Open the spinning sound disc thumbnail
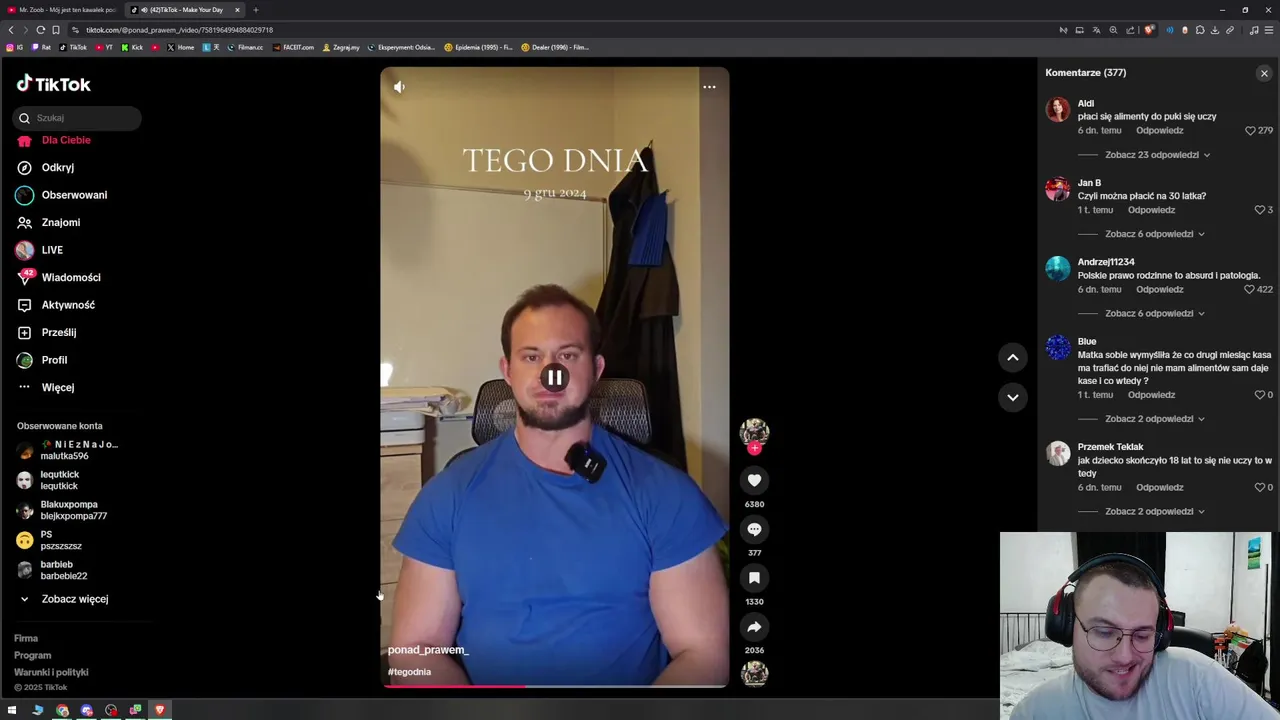The width and height of the screenshot is (1280, 720). click(x=754, y=674)
